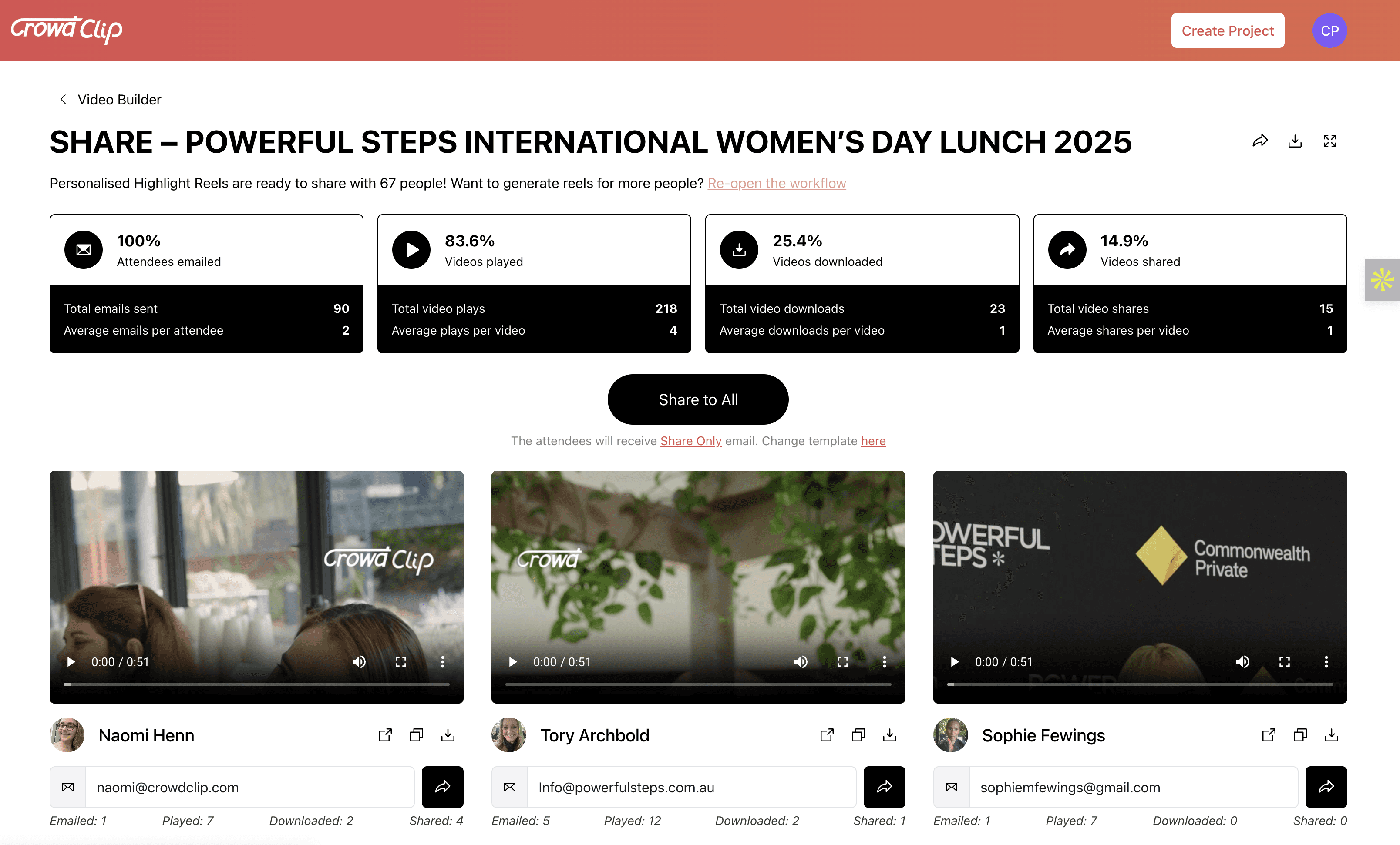
Task: Open more options on Naomi Henn's video
Action: point(443,661)
